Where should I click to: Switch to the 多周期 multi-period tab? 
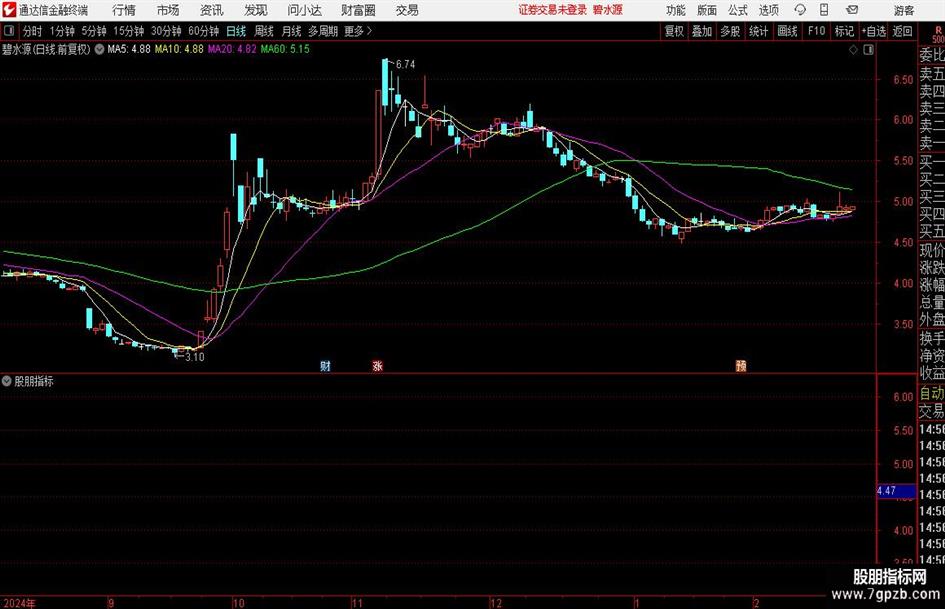[x=323, y=31]
